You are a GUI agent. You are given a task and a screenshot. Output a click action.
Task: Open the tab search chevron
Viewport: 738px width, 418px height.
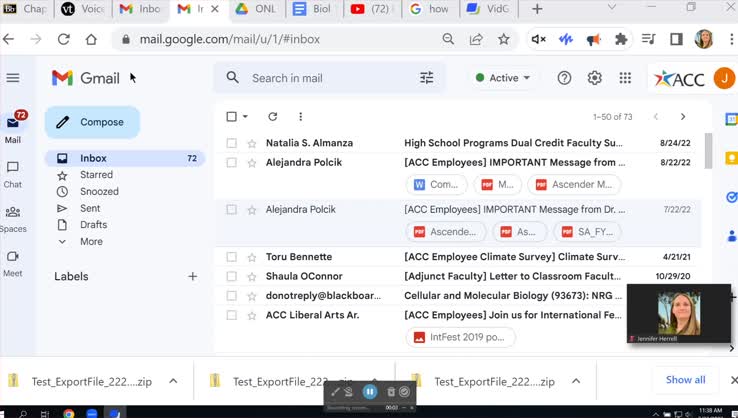[612, 8]
